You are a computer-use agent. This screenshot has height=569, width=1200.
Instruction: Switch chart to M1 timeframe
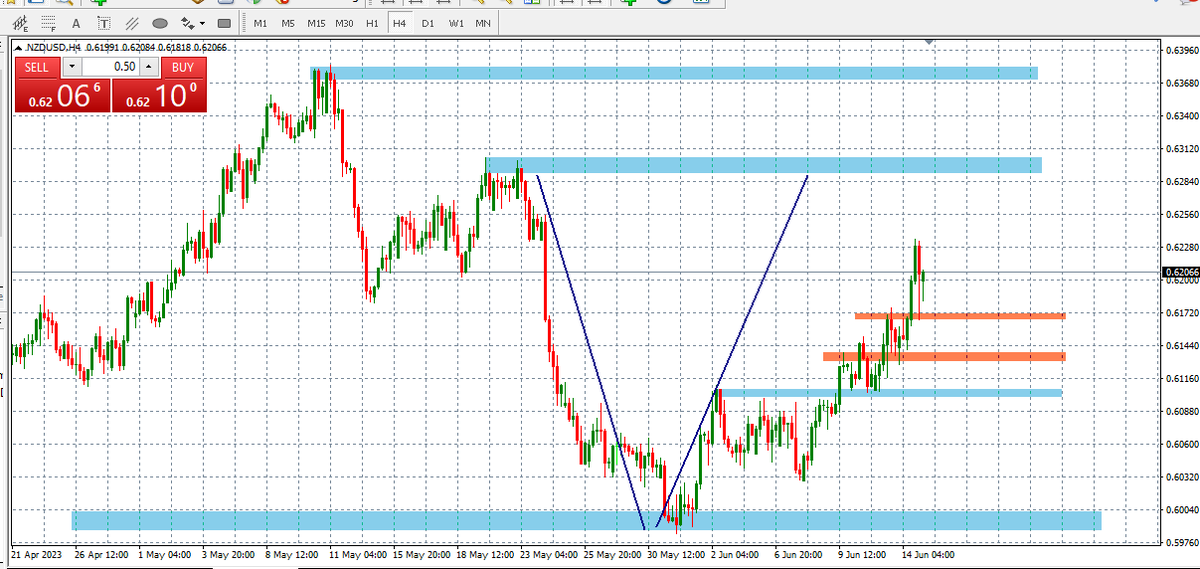tap(260, 23)
